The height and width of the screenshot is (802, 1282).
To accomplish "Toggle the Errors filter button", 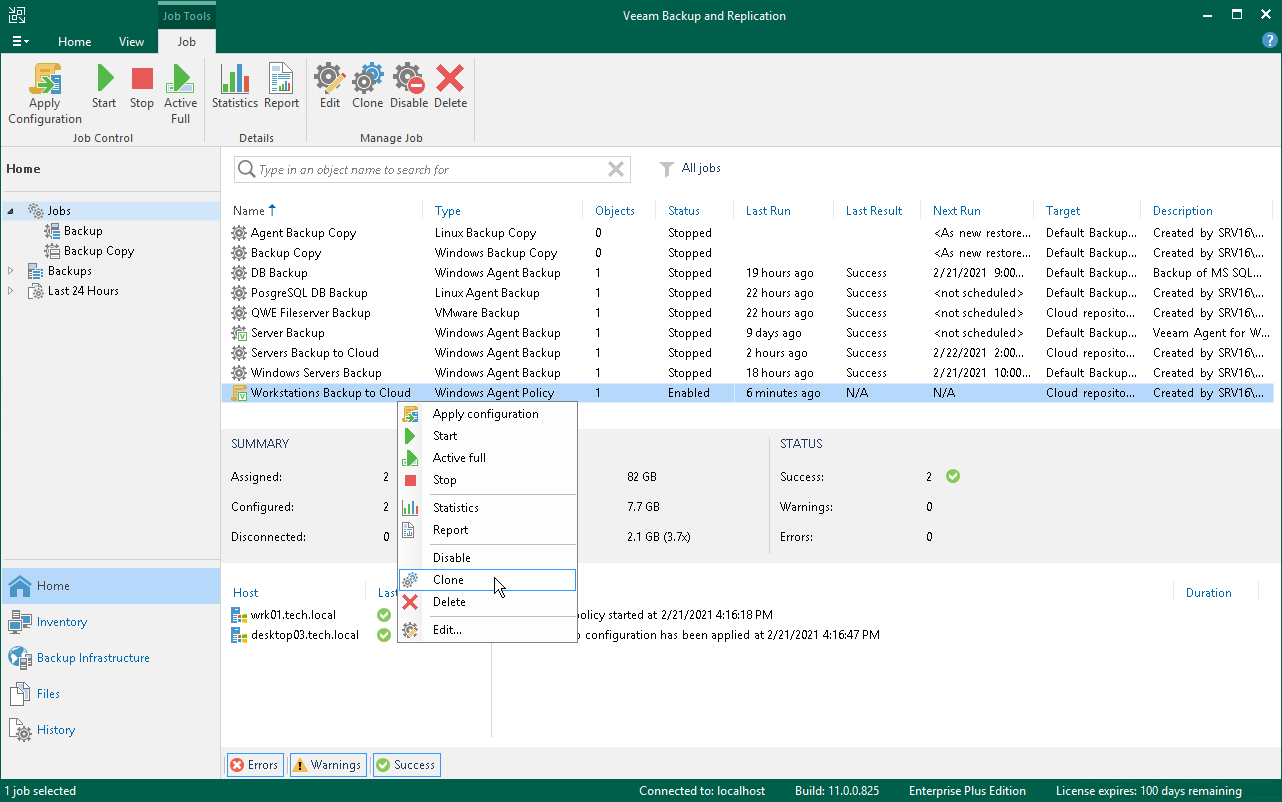I will coord(255,765).
